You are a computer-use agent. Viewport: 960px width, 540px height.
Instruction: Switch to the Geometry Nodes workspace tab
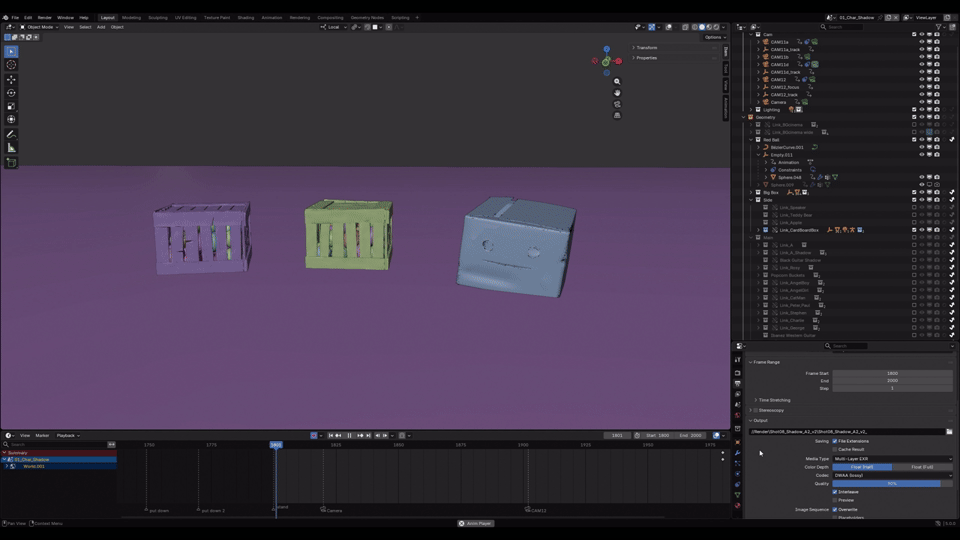pyautogui.click(x=367, y=18)
